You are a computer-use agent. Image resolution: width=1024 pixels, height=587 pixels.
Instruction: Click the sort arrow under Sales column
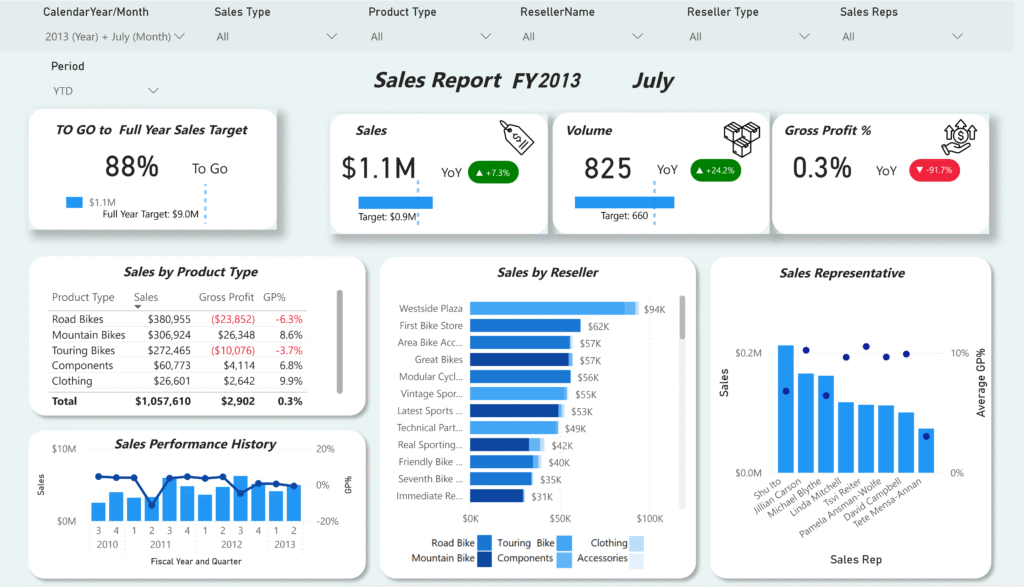138,307
